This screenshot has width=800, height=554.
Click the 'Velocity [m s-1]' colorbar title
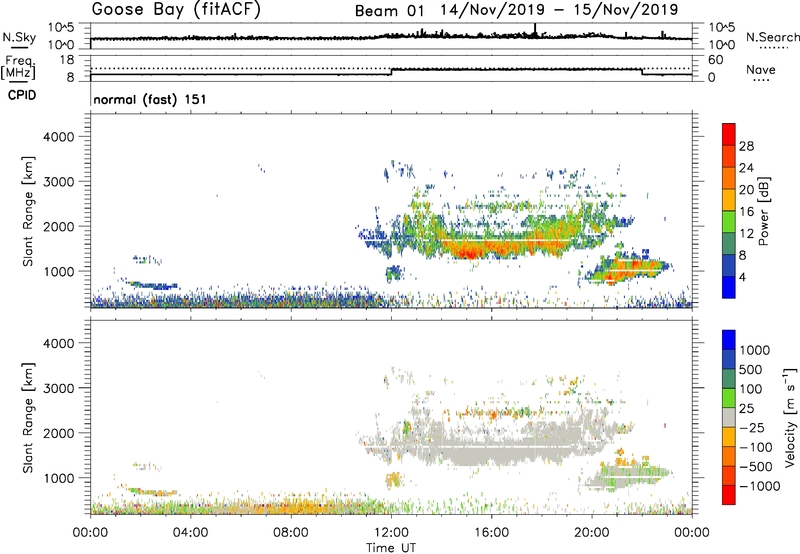pos(790,417)
